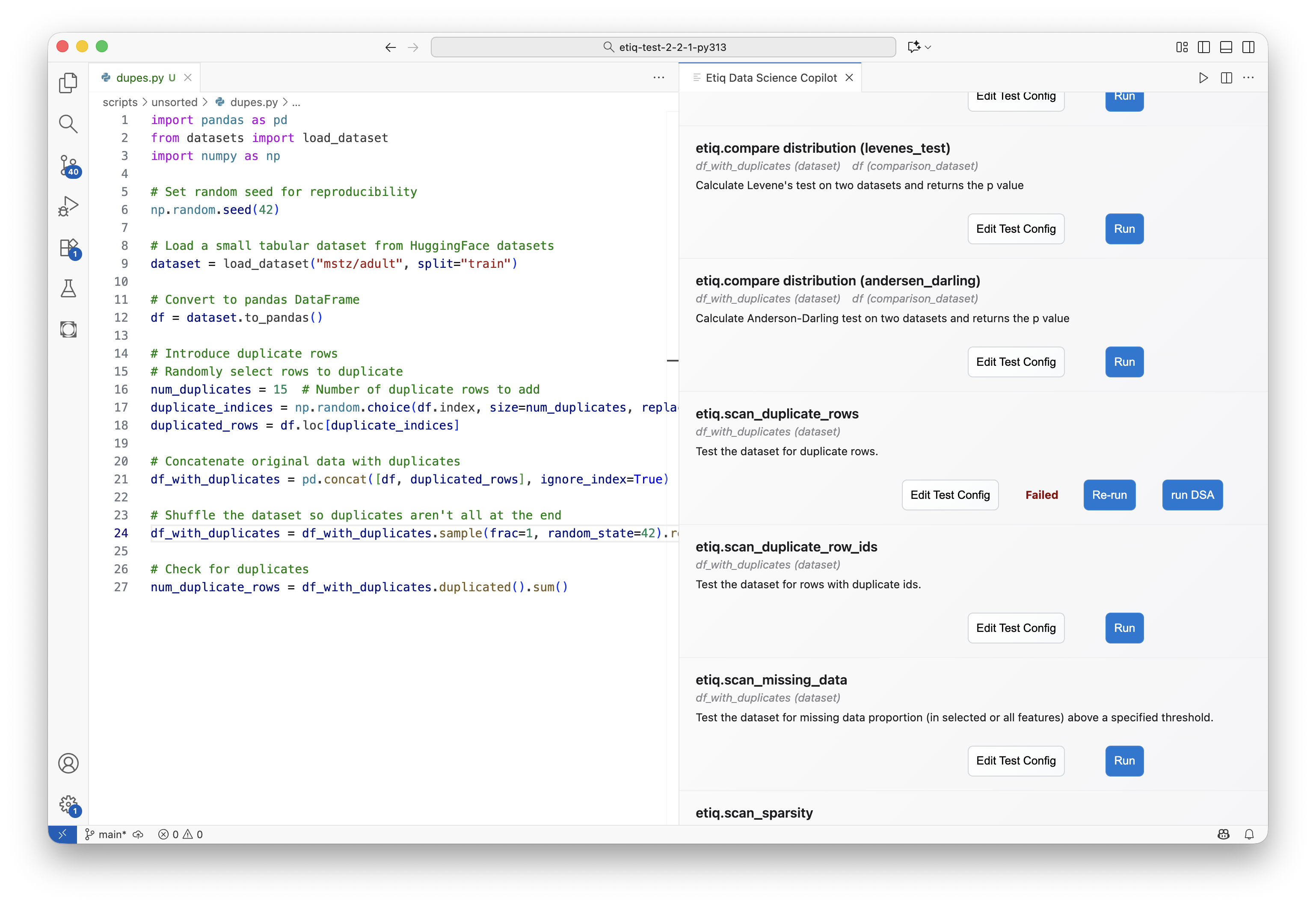Open the Copilot chat dropdown arrow
The image size is (1316, 907).
click(x=928, y=47)
